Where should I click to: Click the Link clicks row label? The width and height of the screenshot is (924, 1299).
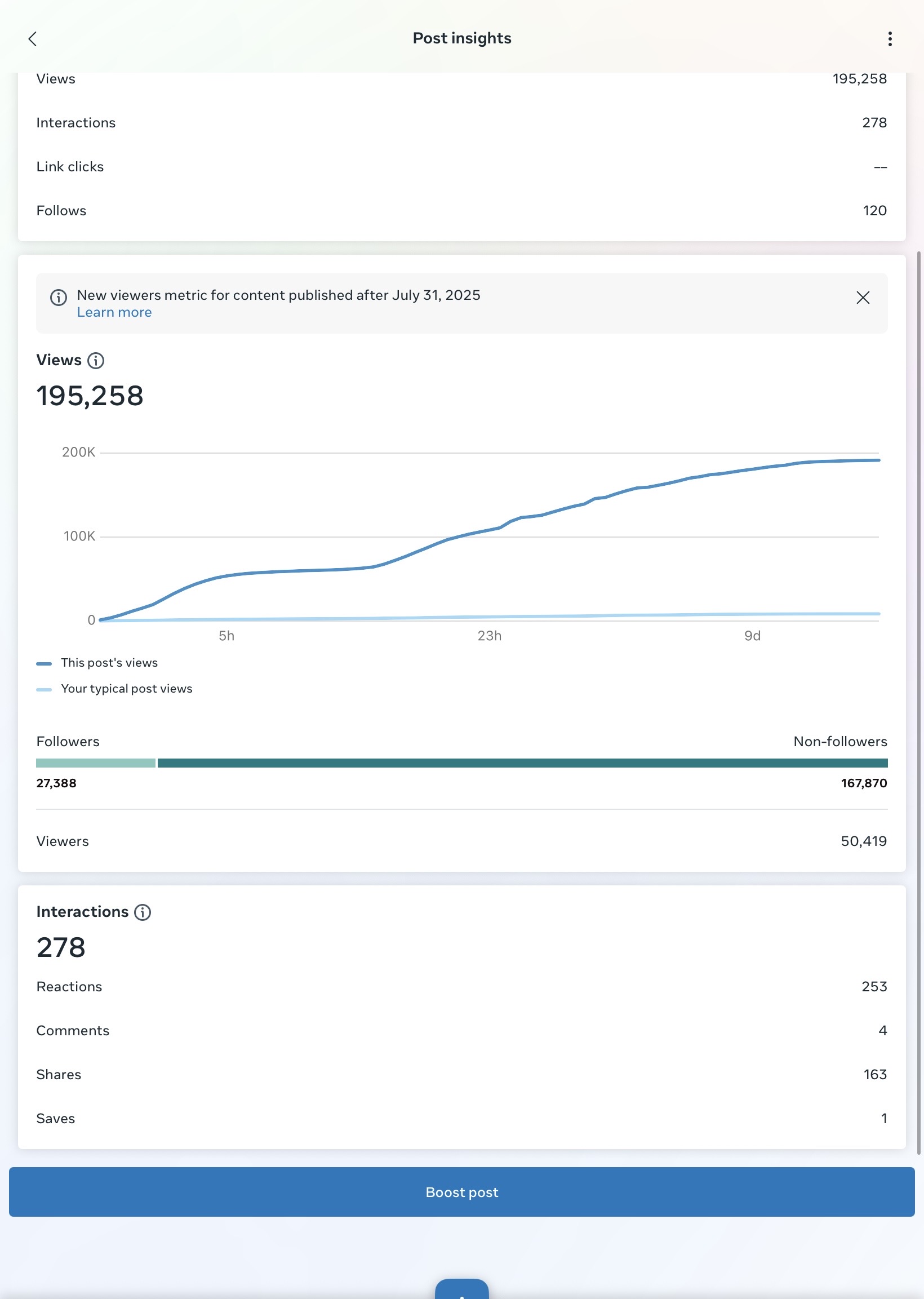tap(70, 167)
